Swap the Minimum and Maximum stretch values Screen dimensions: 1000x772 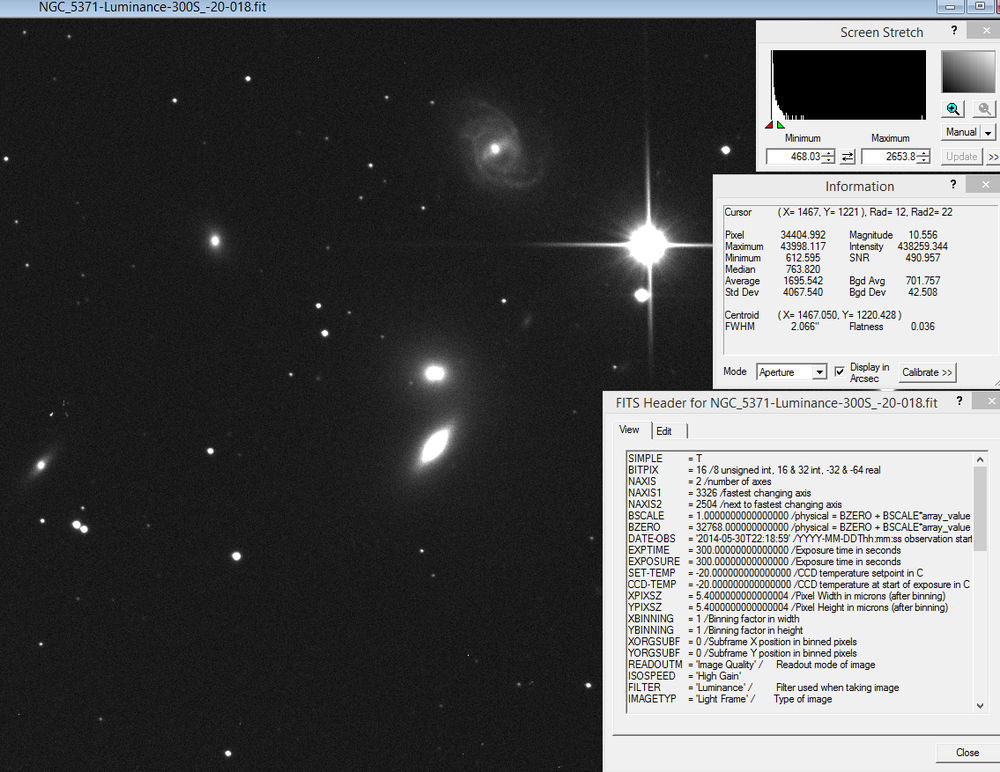tap(848, 156)
